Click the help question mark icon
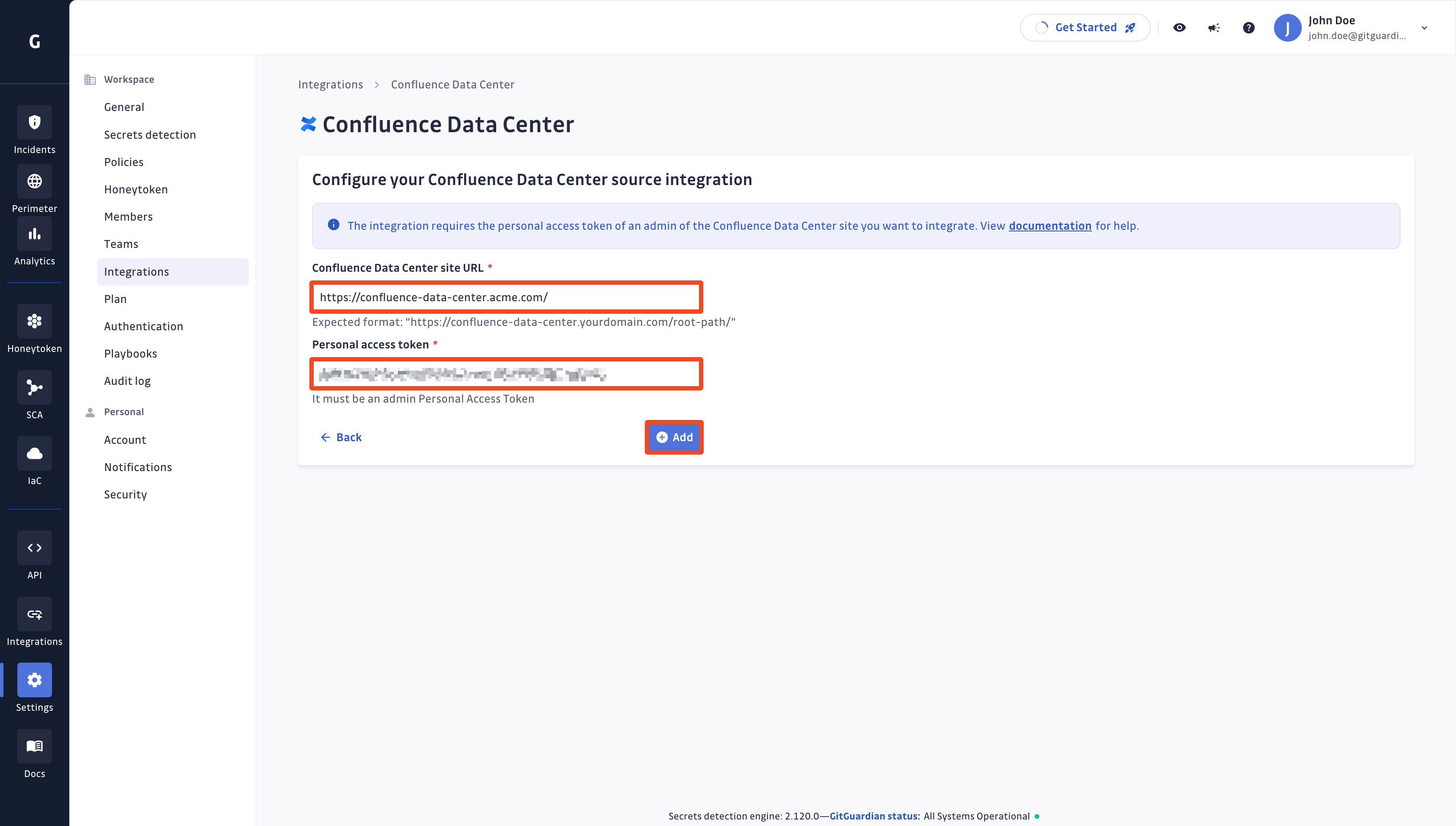The width and height of the screenshot is (1456, 826). pyautogui.click(x=1248, y=28)
